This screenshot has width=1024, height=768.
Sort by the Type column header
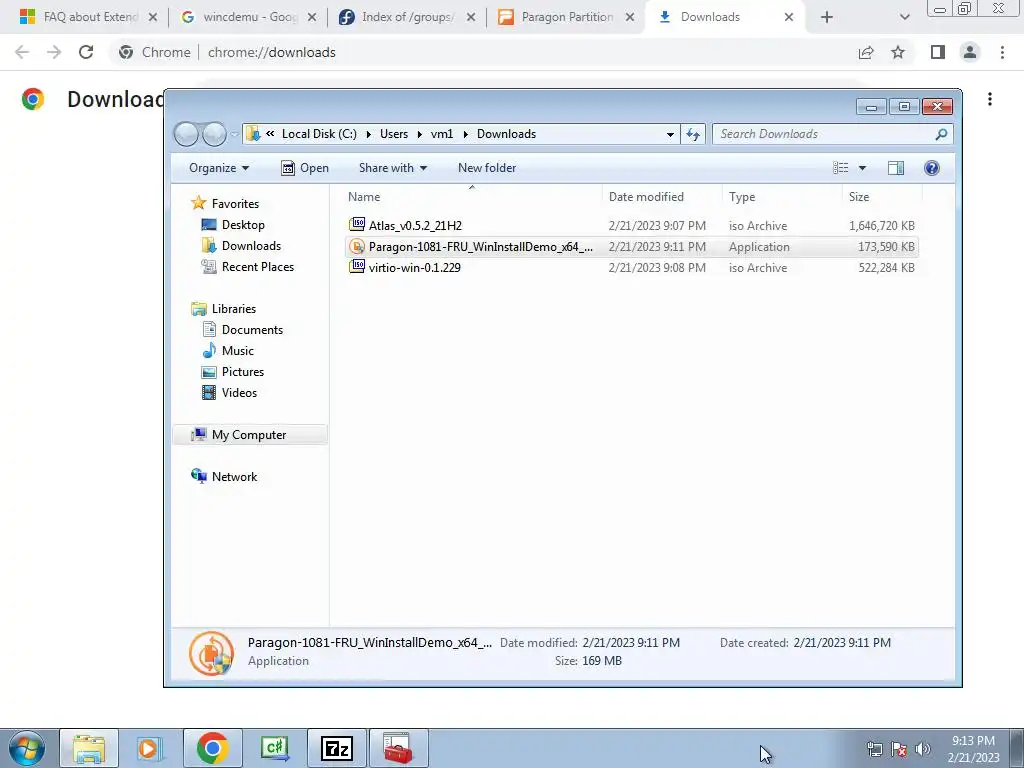(x=782, y=197)
